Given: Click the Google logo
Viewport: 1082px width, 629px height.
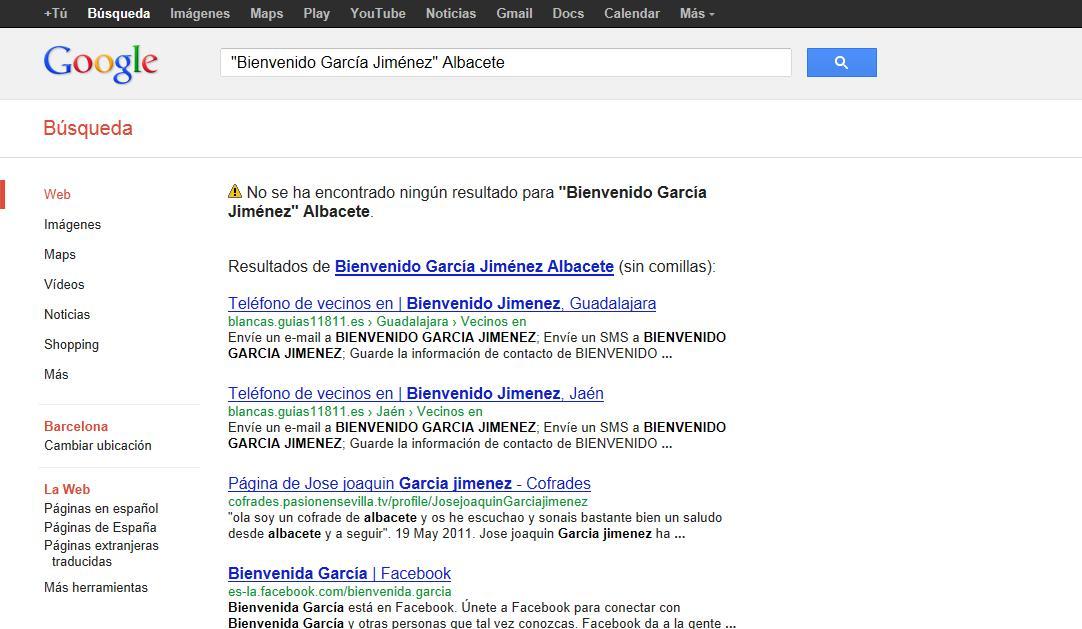Looking at the screenshot, I should coord(101,63).
